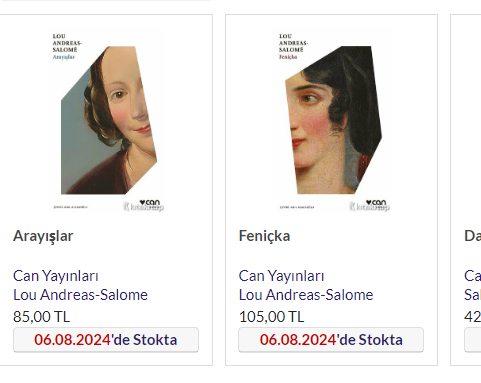Click Arayışlar 06.08.2024'de Stokta button
This screenshot has width=481, height=383.
point(106,340)
